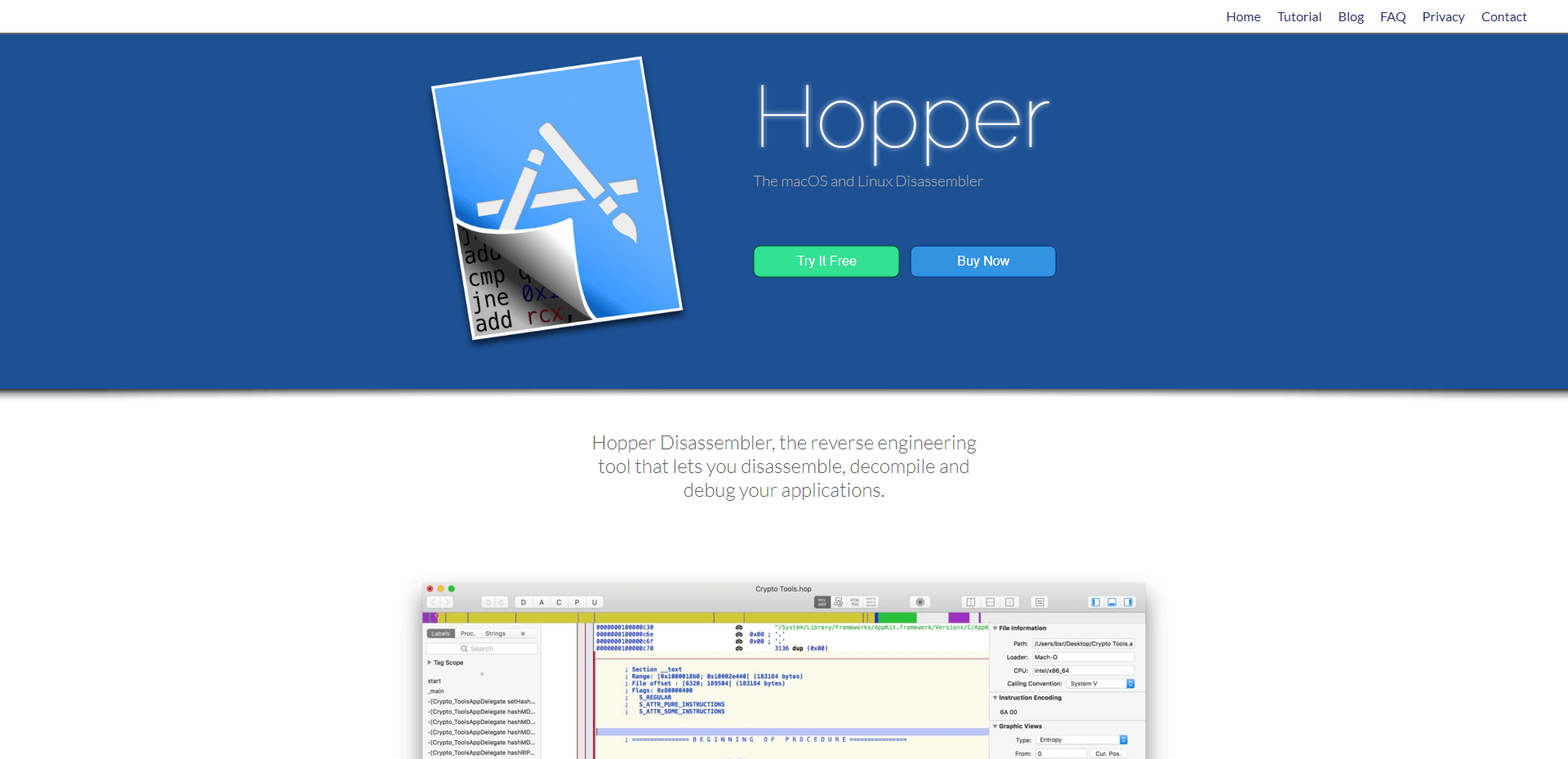This screenshot has height=759, width=1568.
Task: Click the CPU chip debugger icon
Action: (920, 602)
